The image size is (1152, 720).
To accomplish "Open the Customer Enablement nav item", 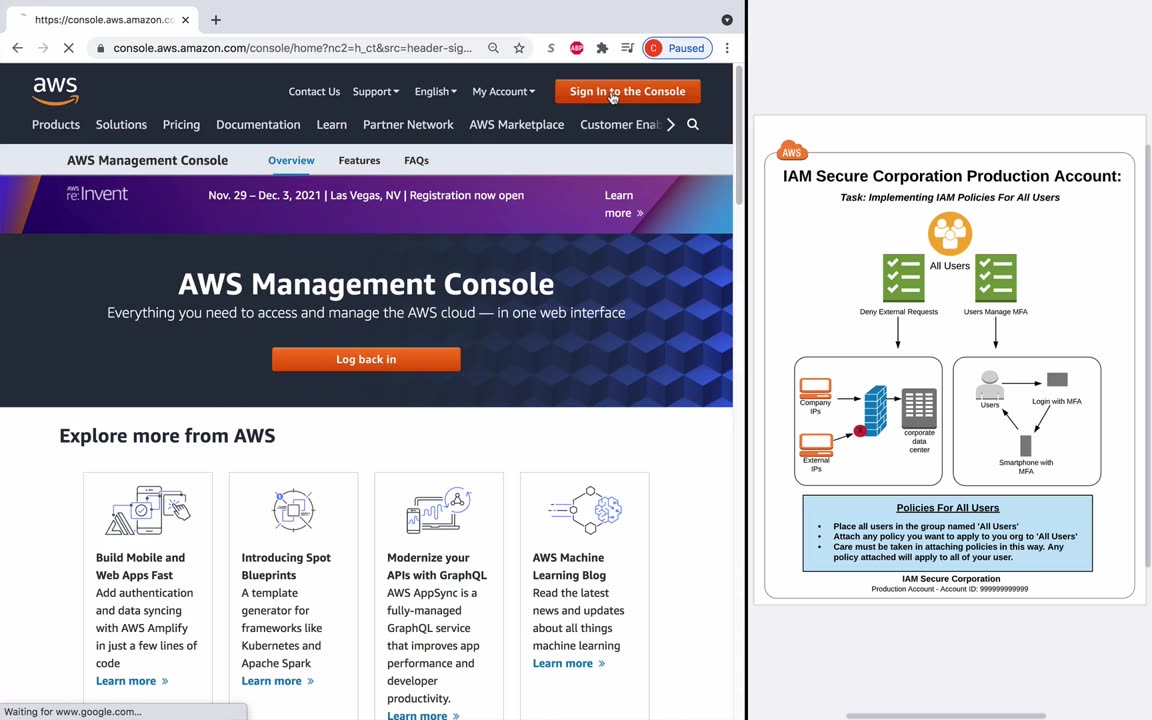I will tap(620, 124).
